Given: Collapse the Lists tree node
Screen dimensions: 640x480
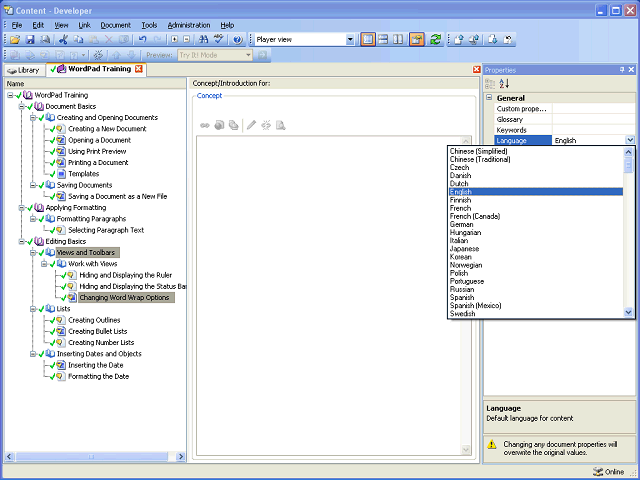Looking at the screenshot, I should pyautogui.click(x=33, y=309).
